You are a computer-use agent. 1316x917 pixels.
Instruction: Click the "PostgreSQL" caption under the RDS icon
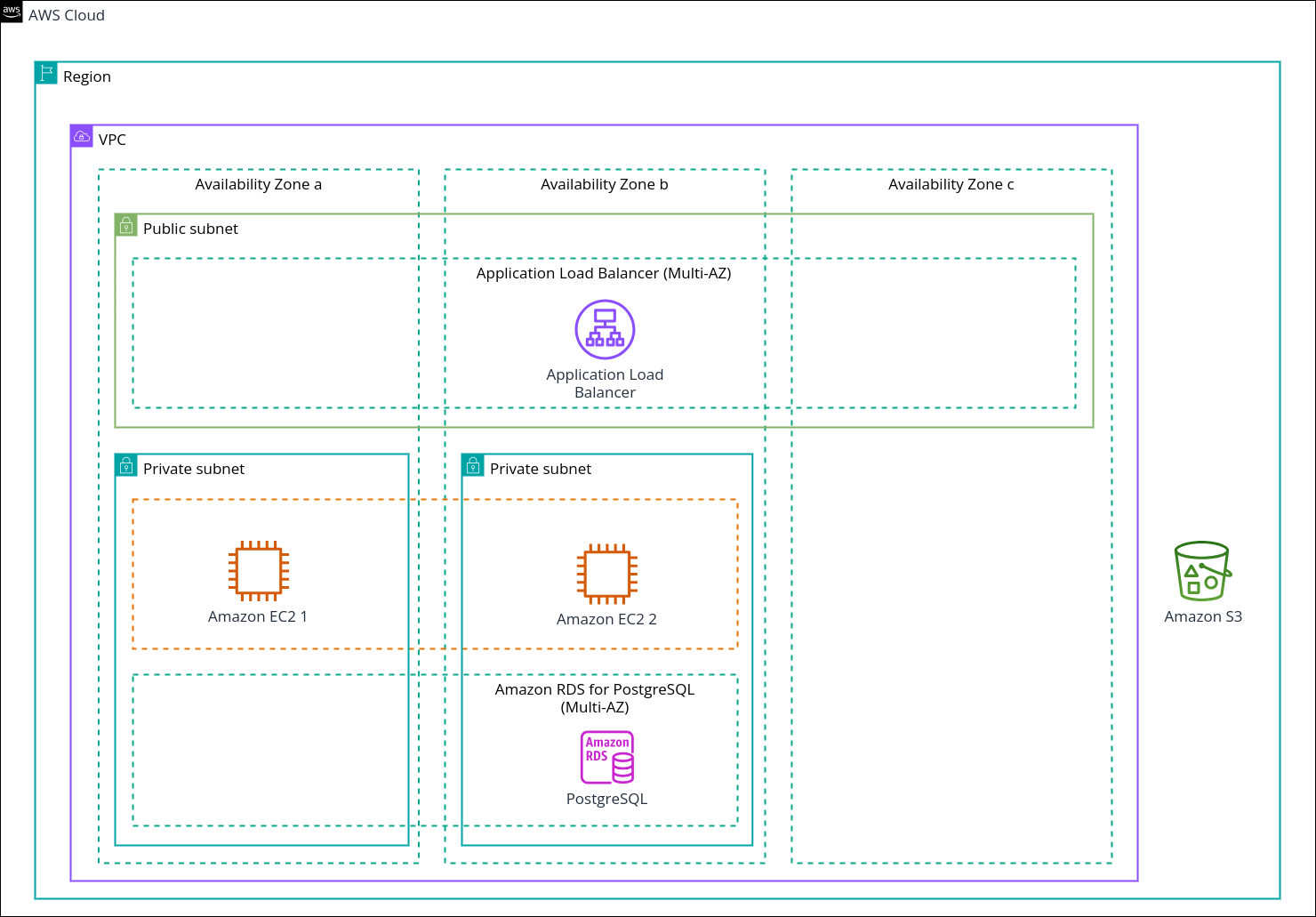point(607,799)
